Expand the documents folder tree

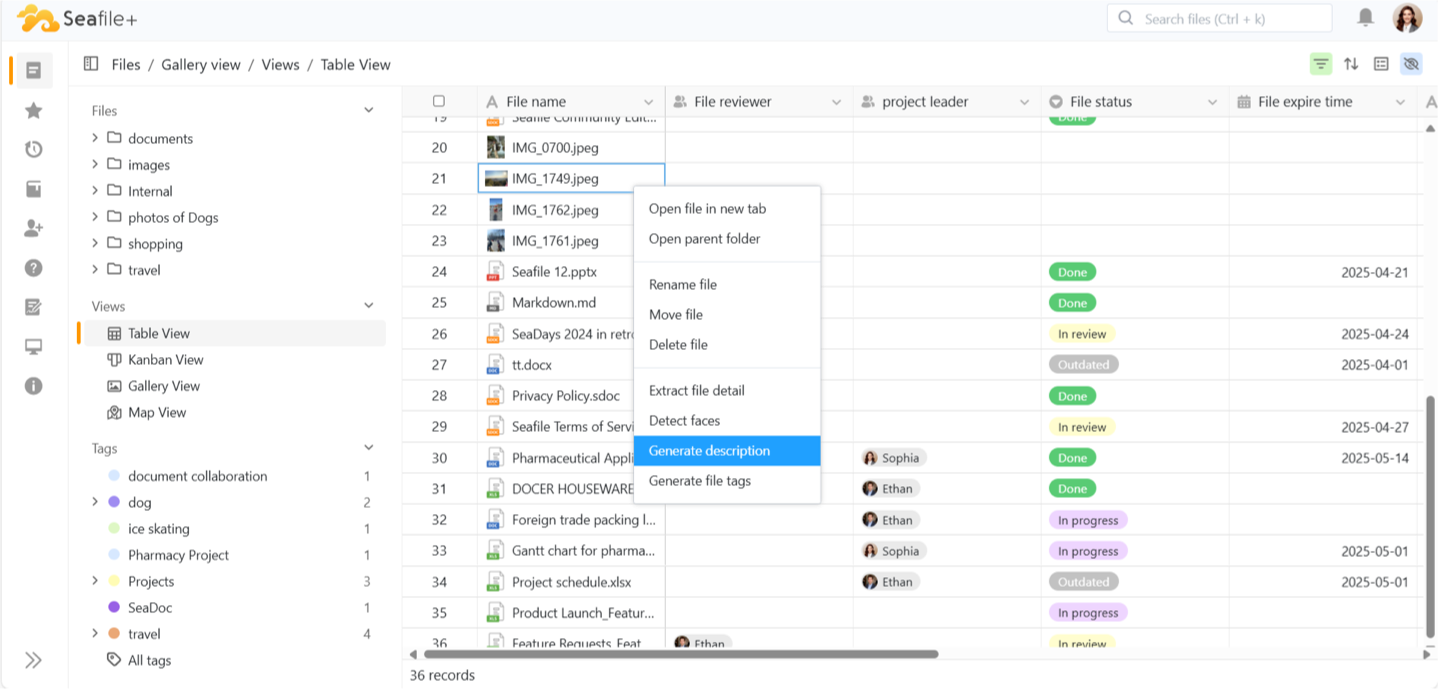pos(95,138)
